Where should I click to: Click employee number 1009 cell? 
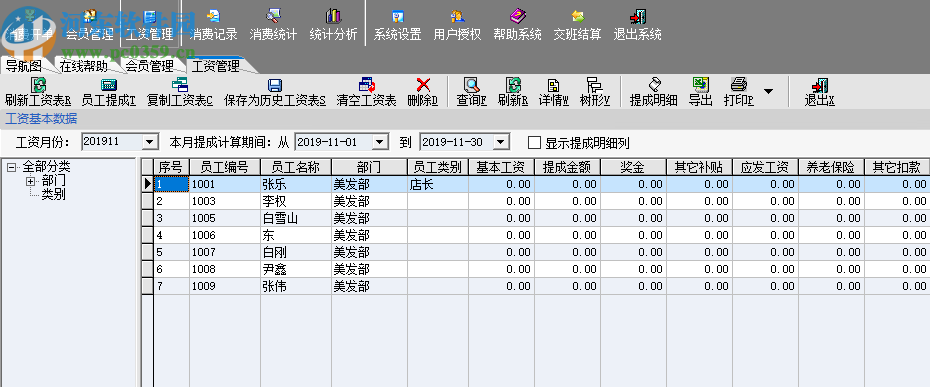pyautogui.click(x=225, y=287)
